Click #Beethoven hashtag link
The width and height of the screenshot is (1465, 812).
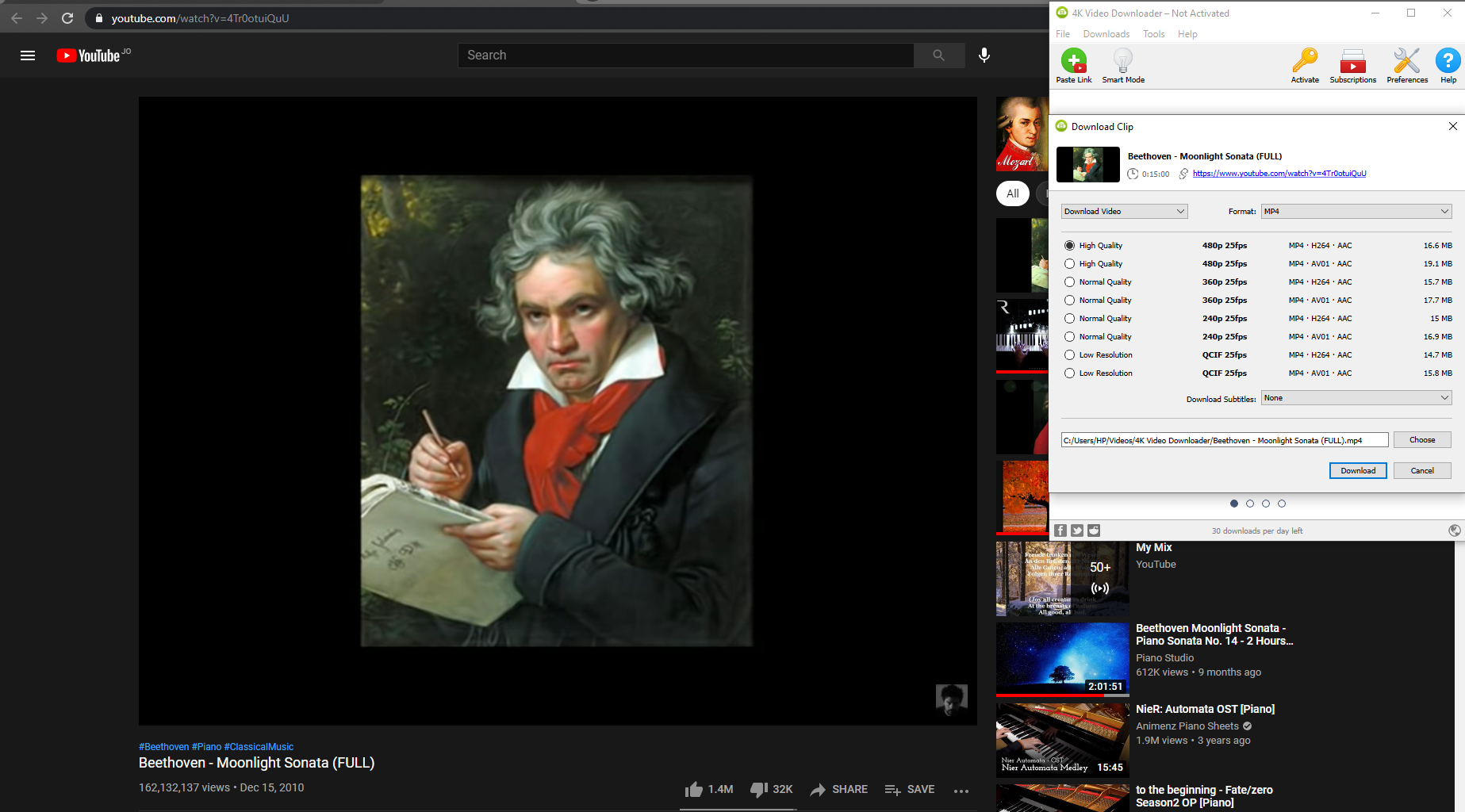click(x=164, y=747)
